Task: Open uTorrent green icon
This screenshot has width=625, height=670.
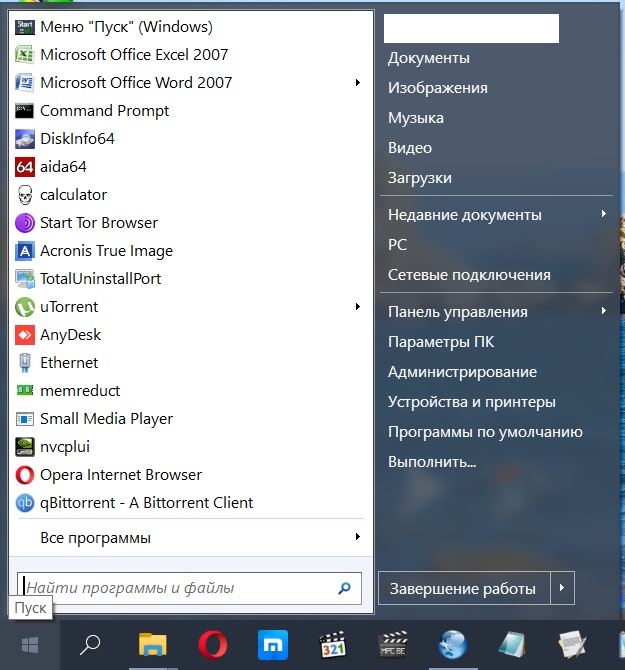Action: pyautogui.click(x=25, y=307)
